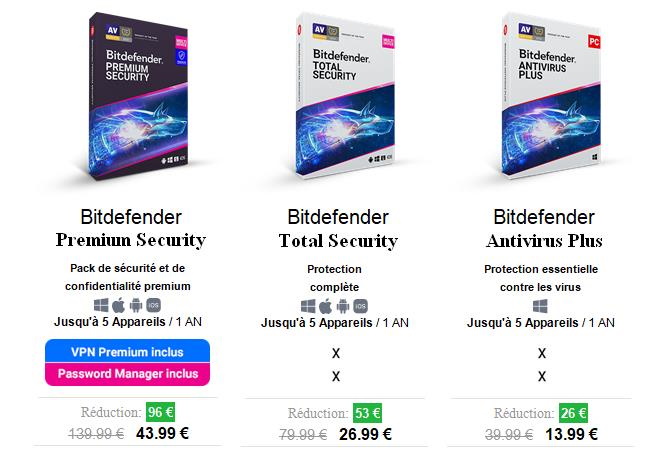Click iOS icon under Premium Security
The height and width of the screenshot is (452, 664).
(x=153, y=305)
